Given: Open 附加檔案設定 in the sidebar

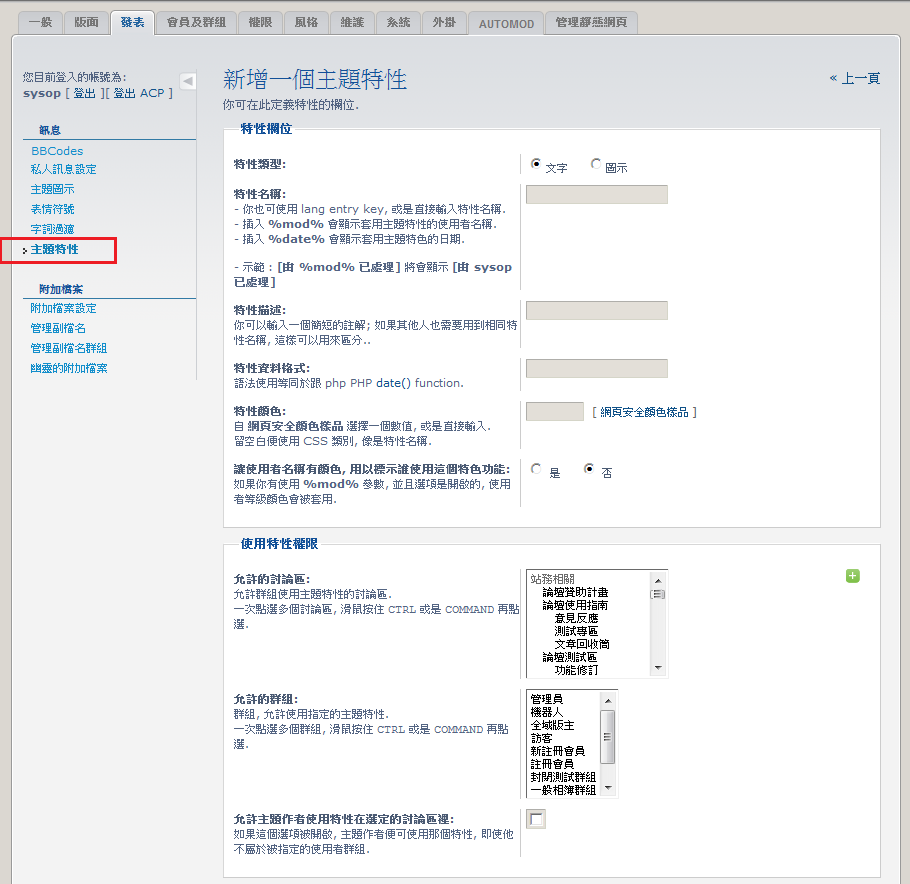Looking at the screenshot, I should [x=63, y=308].
